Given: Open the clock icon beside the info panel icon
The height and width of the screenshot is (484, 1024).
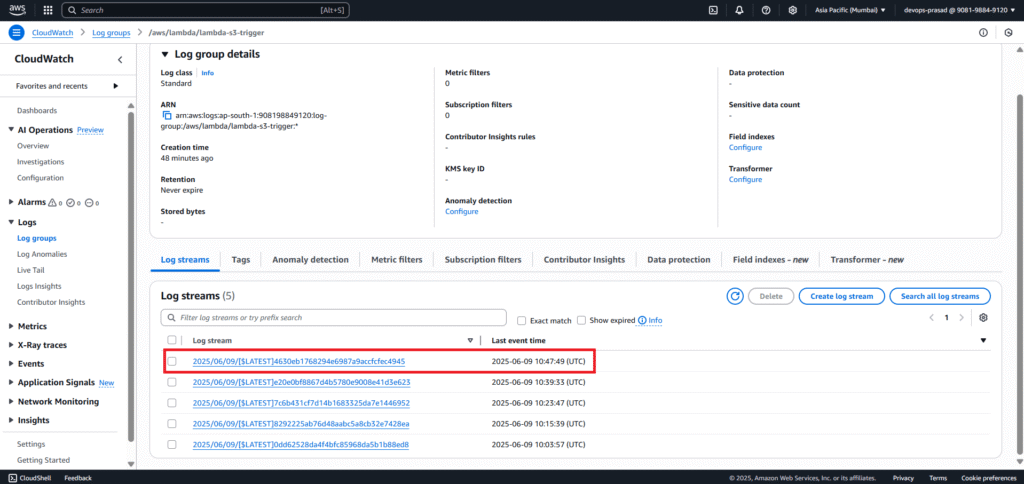Looking at the screenshot, I should tap(1008, 33).
